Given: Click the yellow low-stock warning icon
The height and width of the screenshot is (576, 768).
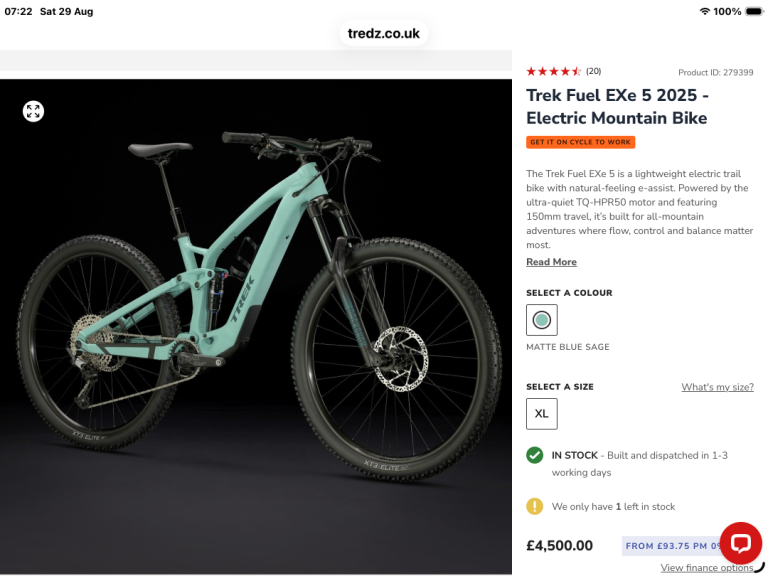Looking at the screenshot, I should tap(534, 506).
